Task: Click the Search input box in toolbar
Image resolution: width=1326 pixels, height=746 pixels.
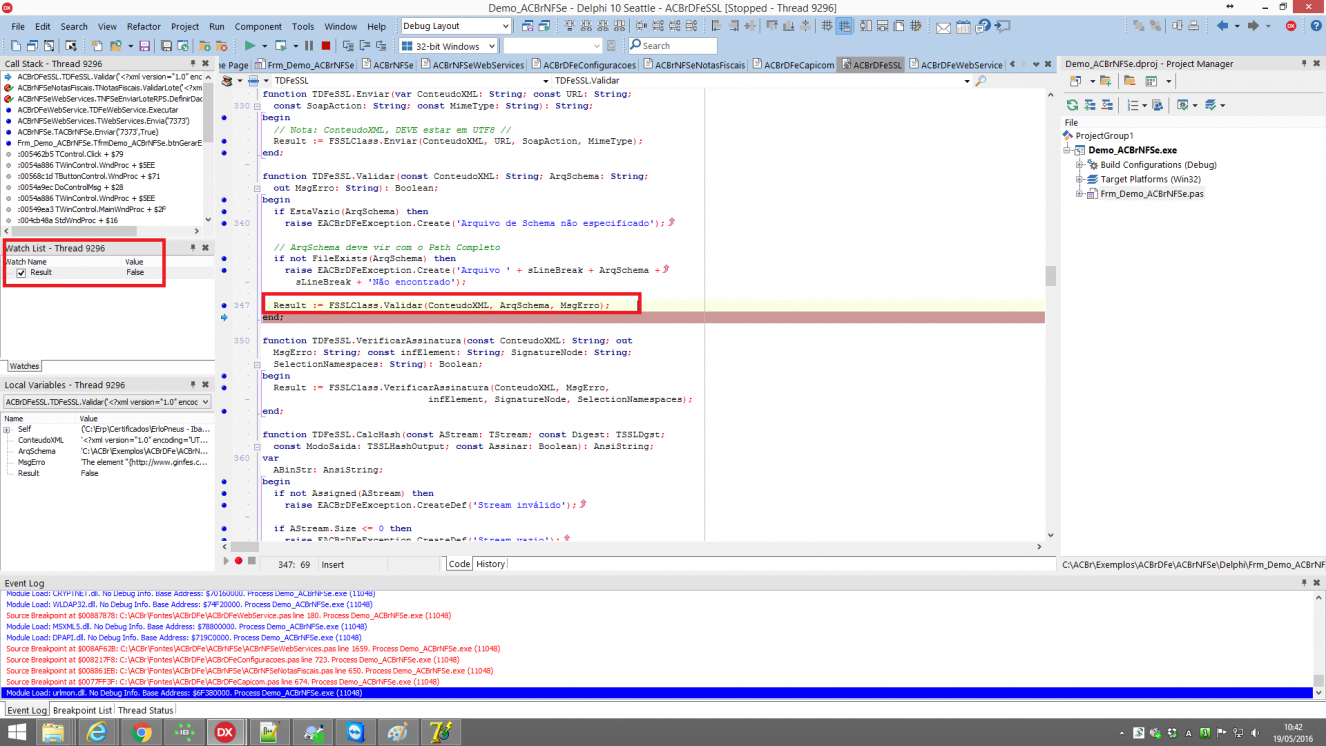Action: [x=672, y=46]
